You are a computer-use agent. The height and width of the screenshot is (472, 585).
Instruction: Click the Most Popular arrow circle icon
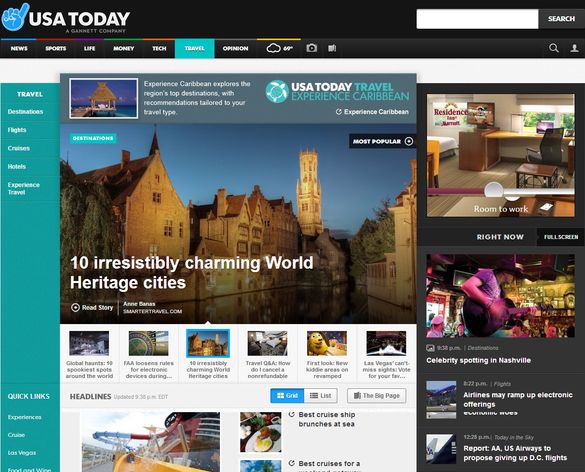[x=409, y=141]
